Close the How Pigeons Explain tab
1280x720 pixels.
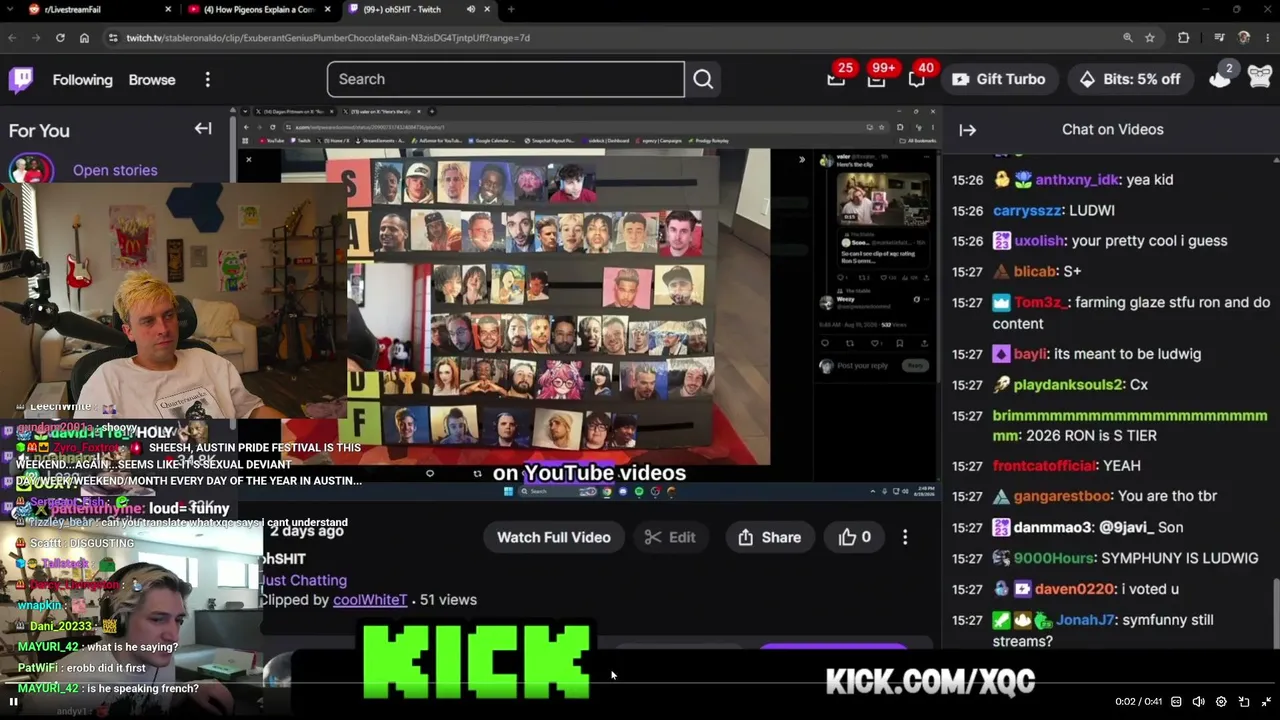pyautogui.click(x=327, y=10)
